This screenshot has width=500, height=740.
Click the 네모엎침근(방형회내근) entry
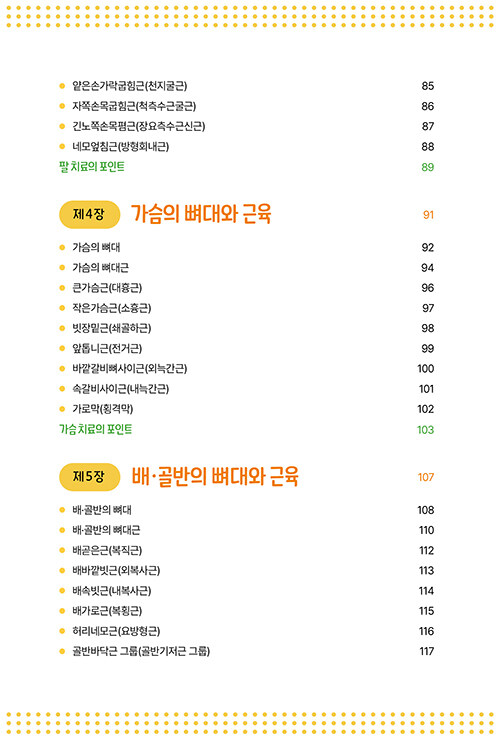tap(120, 146)
